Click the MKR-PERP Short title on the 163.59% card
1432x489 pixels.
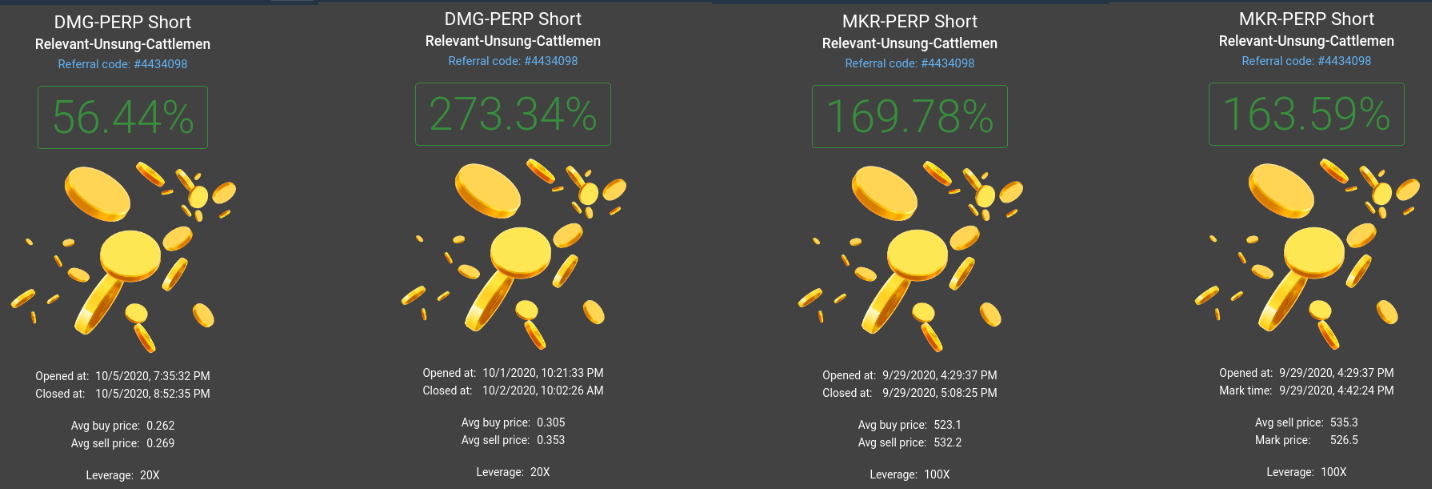[x=1307, y=19]
